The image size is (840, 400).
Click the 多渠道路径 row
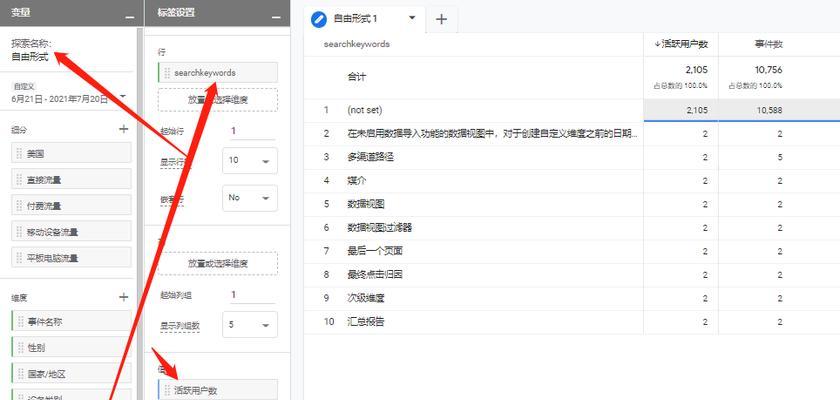coord(572,157)
